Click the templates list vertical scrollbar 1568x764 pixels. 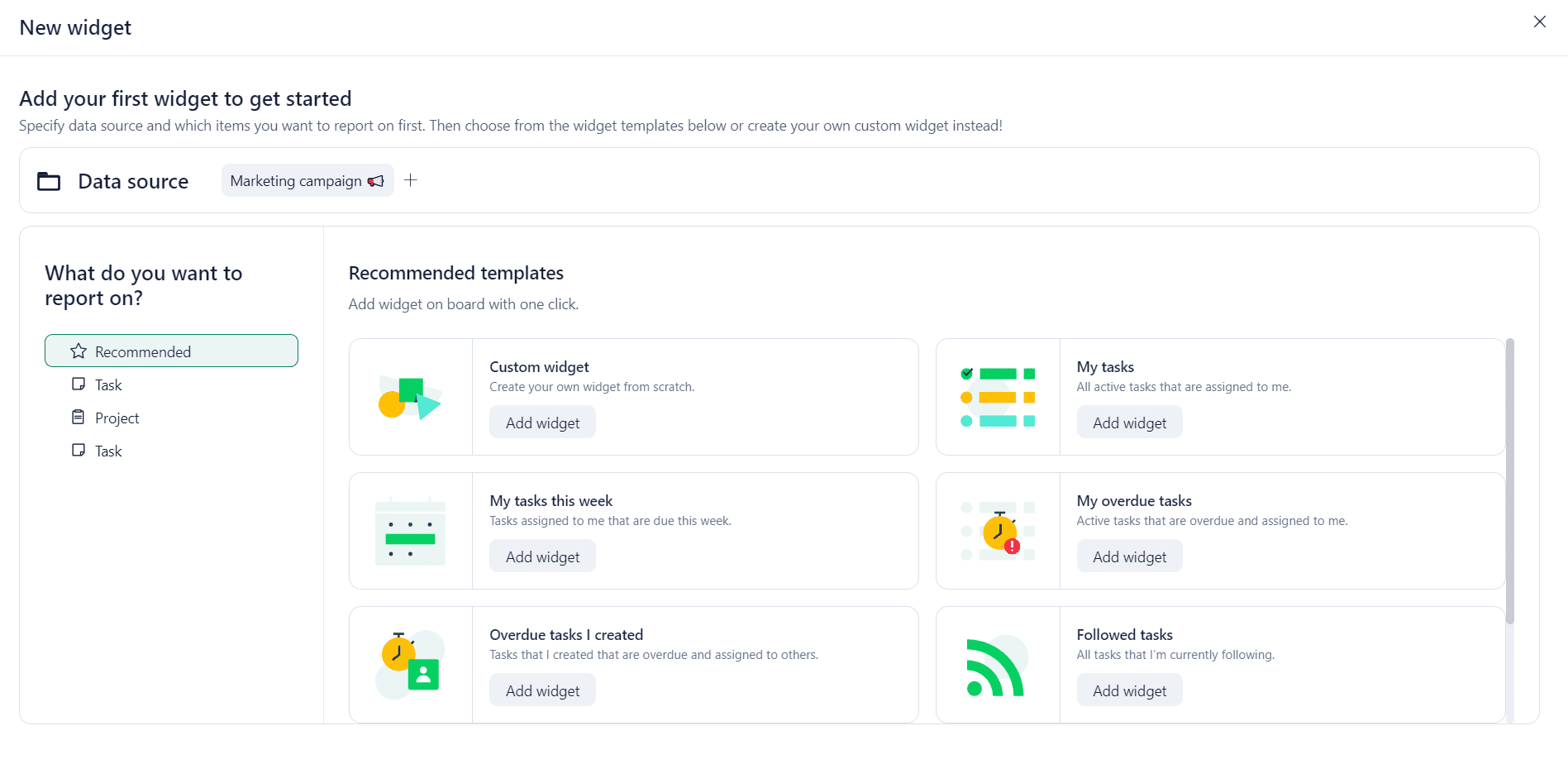click(x=1510, y=480)
